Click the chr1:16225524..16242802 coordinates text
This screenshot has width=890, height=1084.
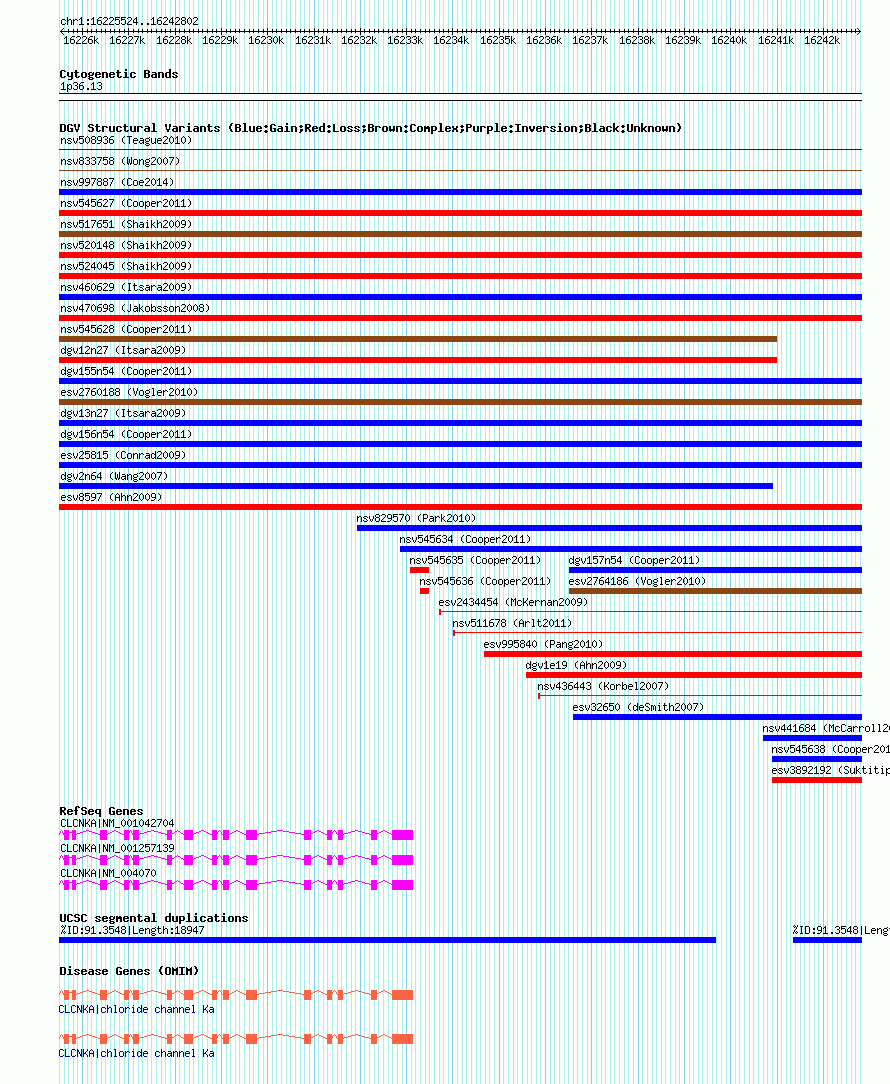129,21
